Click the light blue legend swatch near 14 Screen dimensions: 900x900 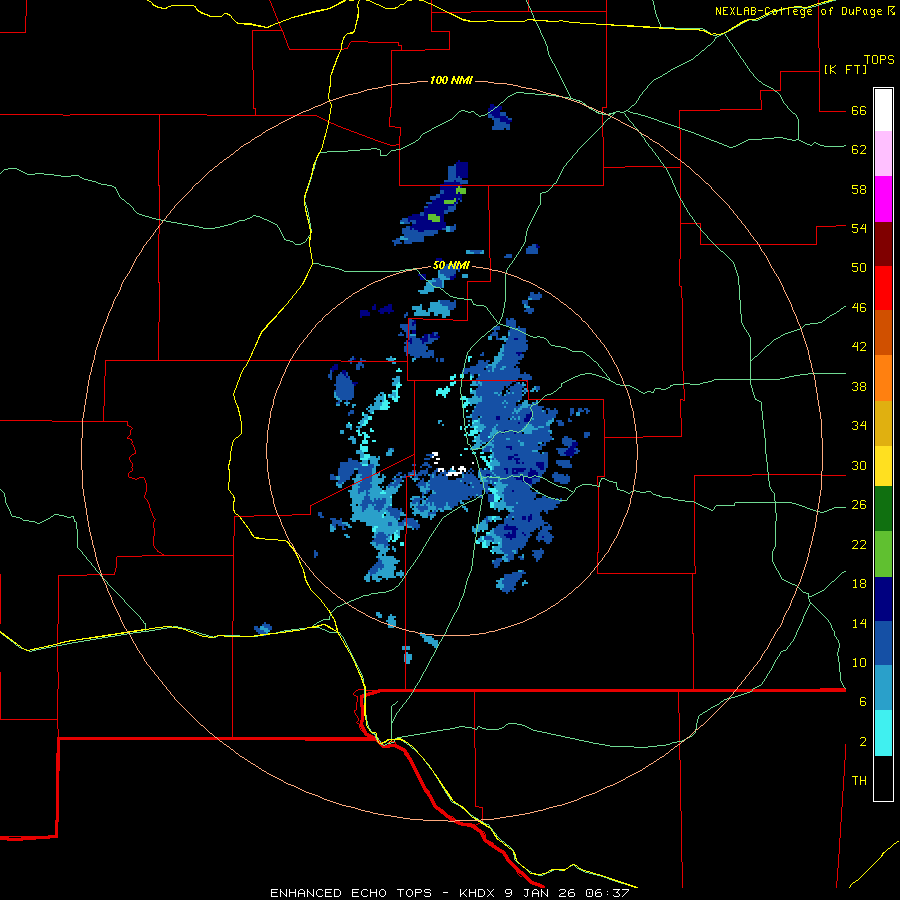(x=883, y=688)
